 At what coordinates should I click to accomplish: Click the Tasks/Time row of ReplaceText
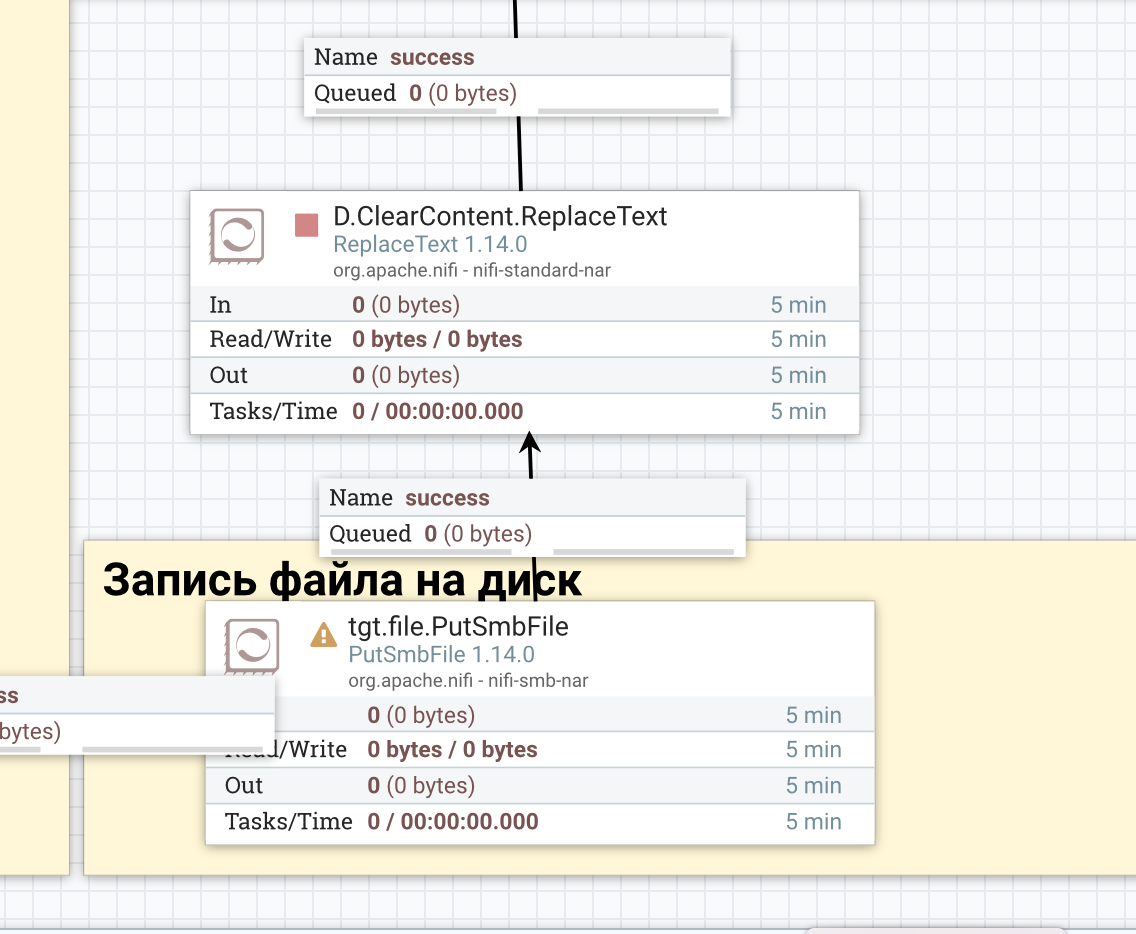tap(525, 412)
